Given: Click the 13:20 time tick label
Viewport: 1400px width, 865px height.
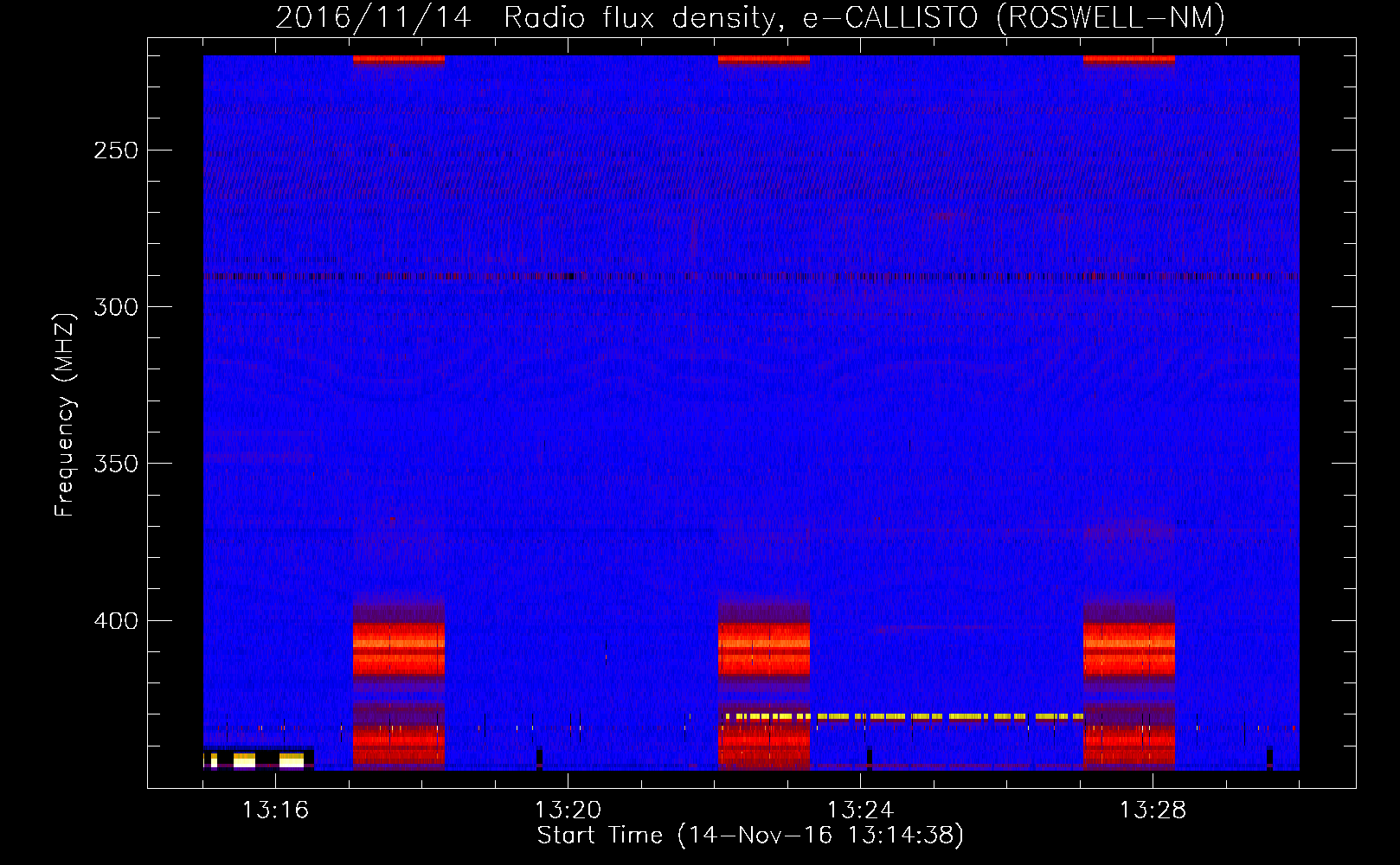Looking at the screenshot, I should (x=568, y=811).
